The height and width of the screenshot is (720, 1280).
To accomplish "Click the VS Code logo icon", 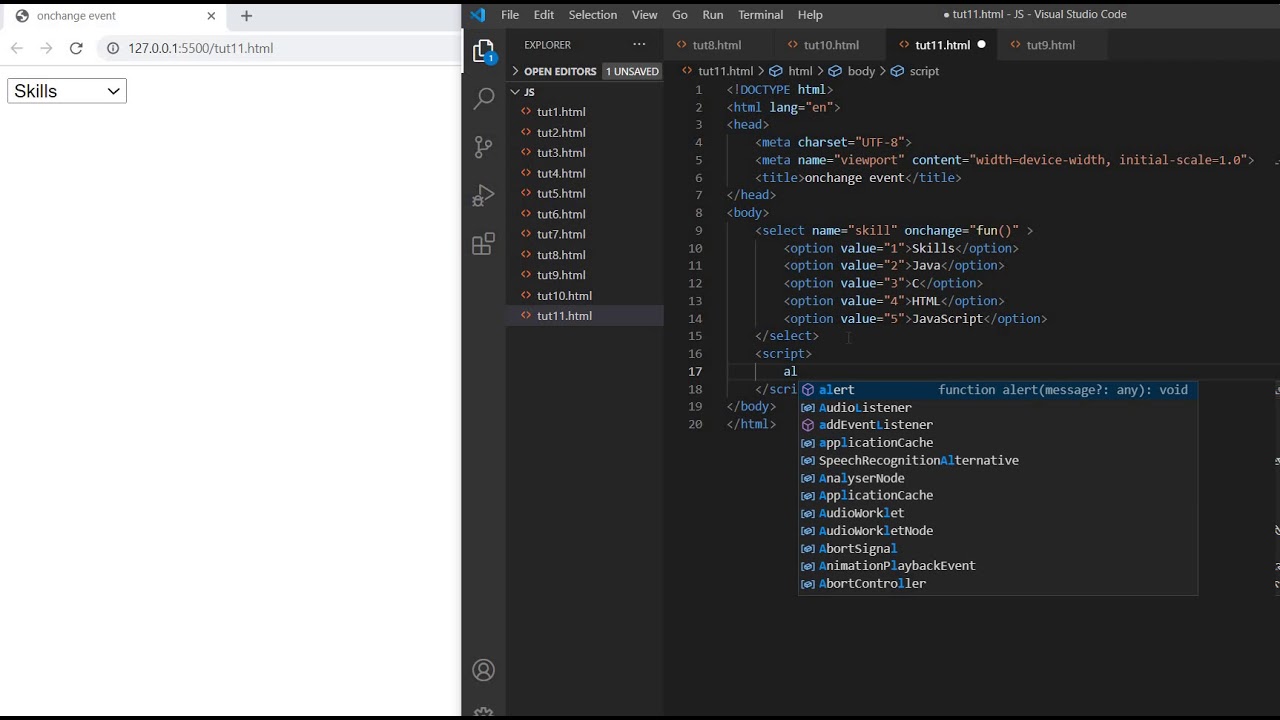I will pos(478,15).
